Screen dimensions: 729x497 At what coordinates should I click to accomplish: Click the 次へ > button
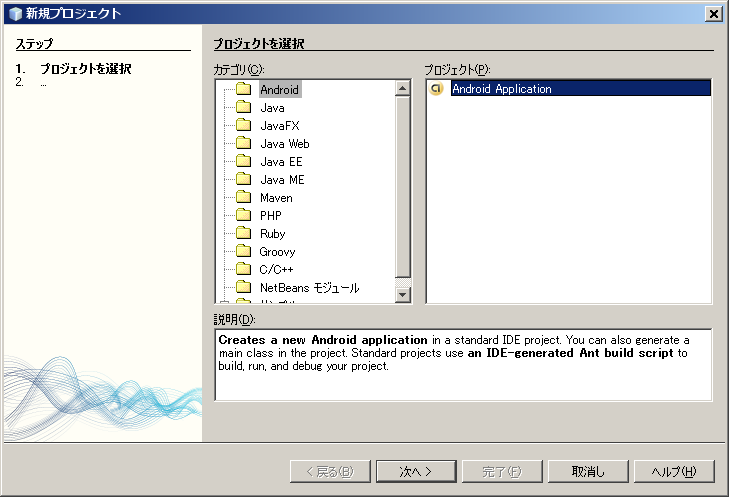pos(416,471)
